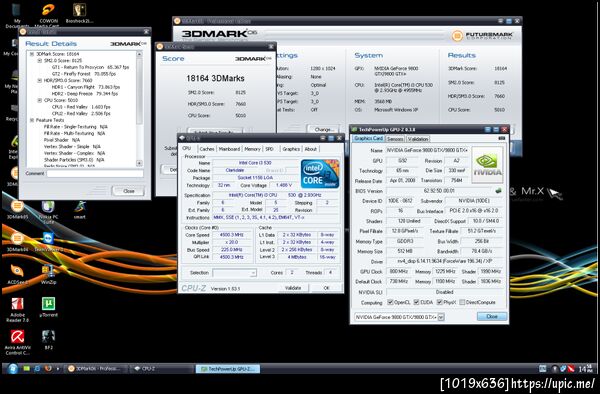Enable the DirectCompute checkbox in GPU-Z

point(462,302)
